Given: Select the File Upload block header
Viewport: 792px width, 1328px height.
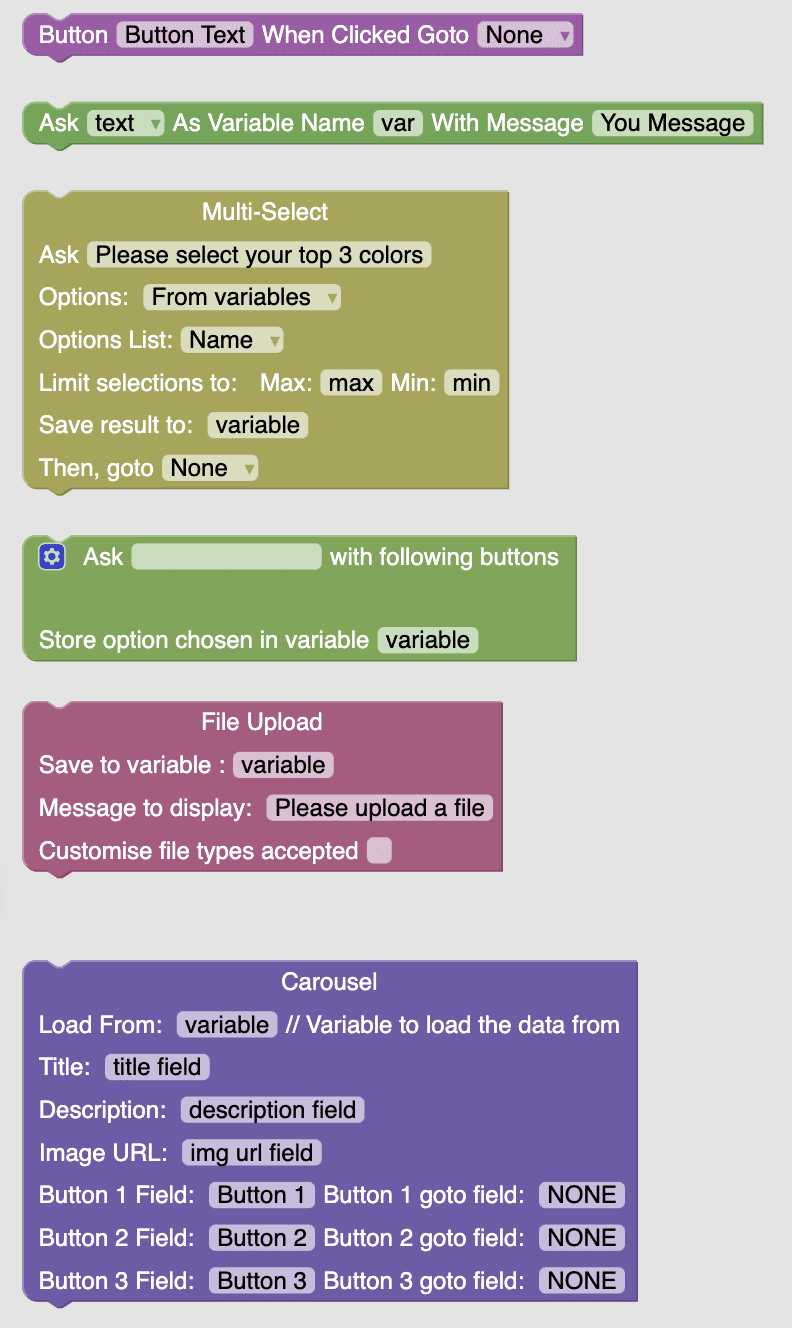Looking at the screenshot, I should coord(262,722).
